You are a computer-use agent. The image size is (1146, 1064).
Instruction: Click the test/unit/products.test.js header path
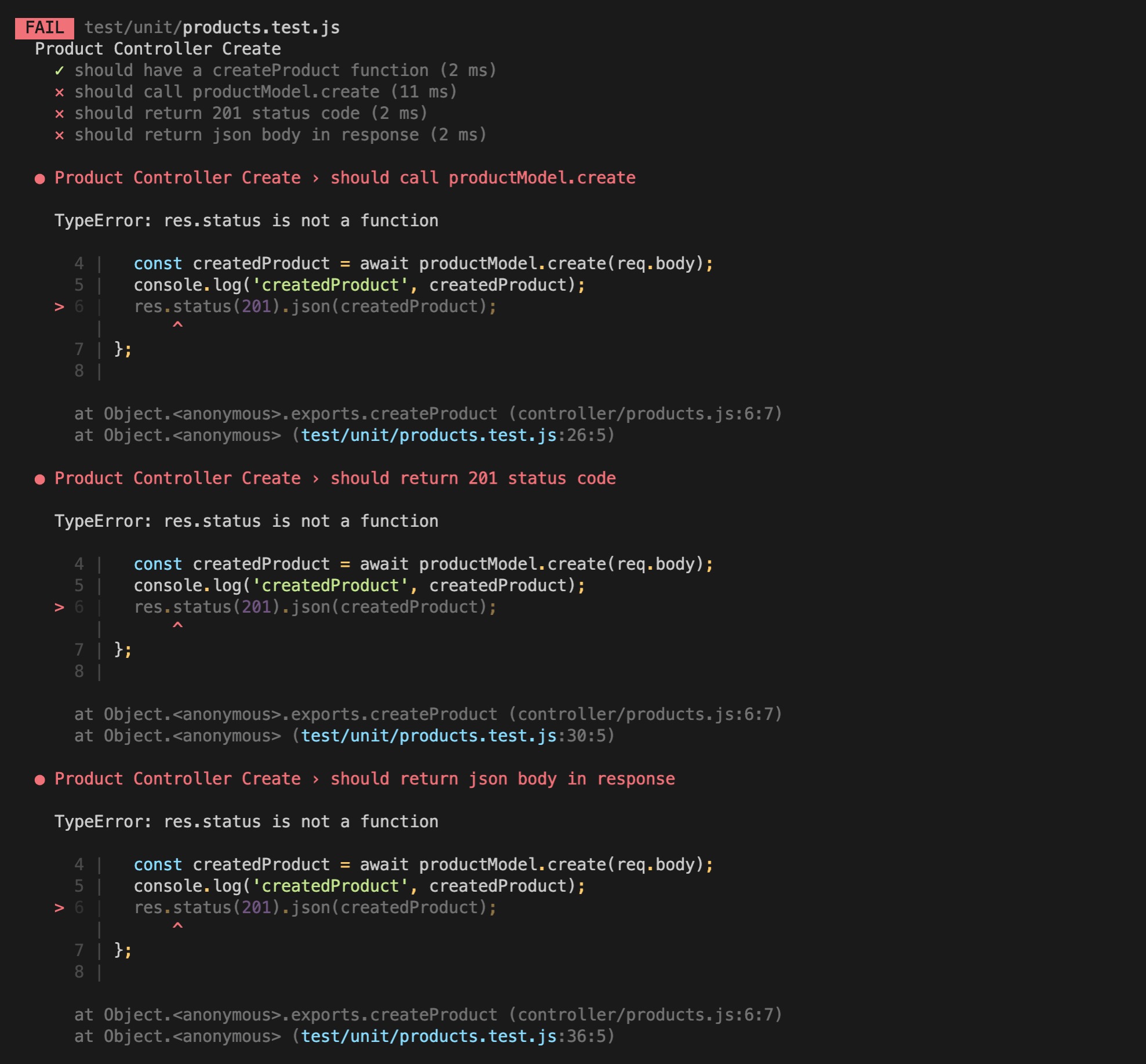click(212, 28)
